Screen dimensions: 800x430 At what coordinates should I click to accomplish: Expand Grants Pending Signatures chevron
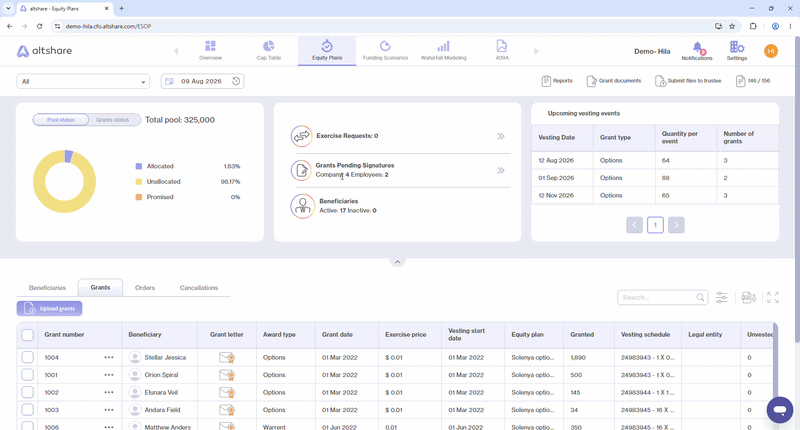click(x=501, y=170)
